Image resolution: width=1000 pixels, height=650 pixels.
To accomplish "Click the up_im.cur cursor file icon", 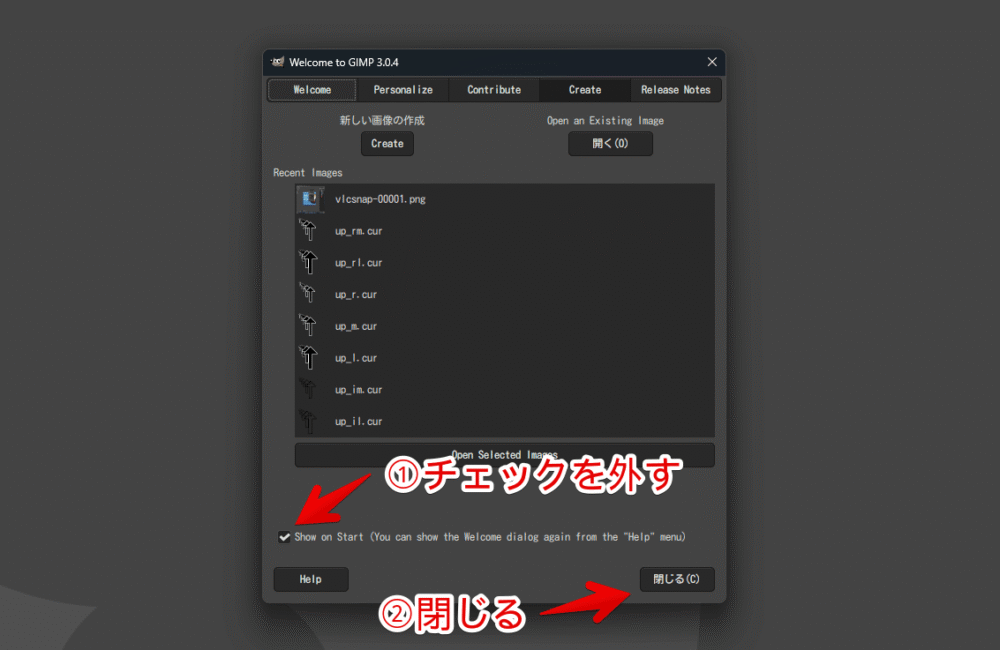I will click(310, 389).
